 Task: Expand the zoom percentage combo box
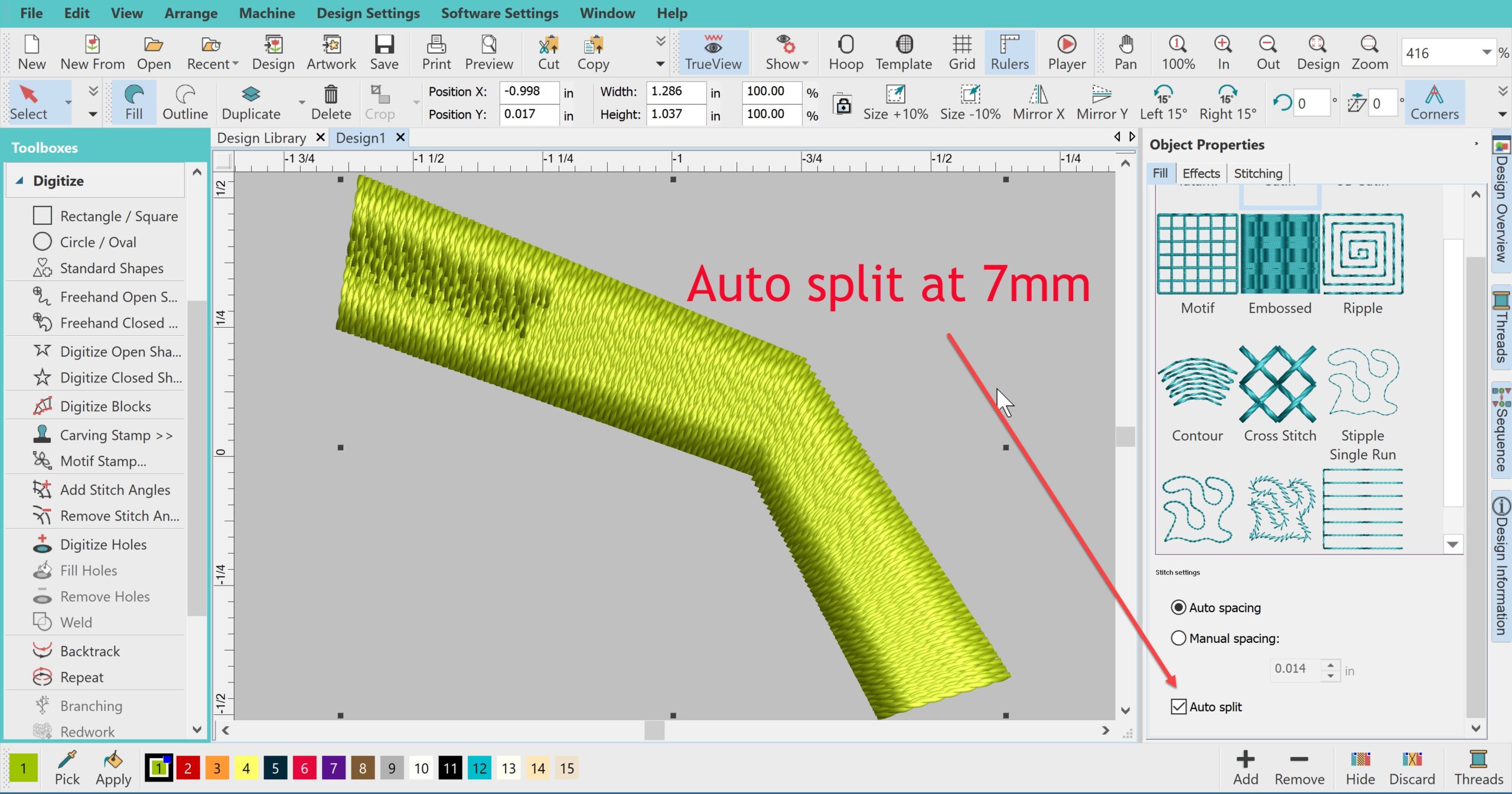pos(1486,53)
